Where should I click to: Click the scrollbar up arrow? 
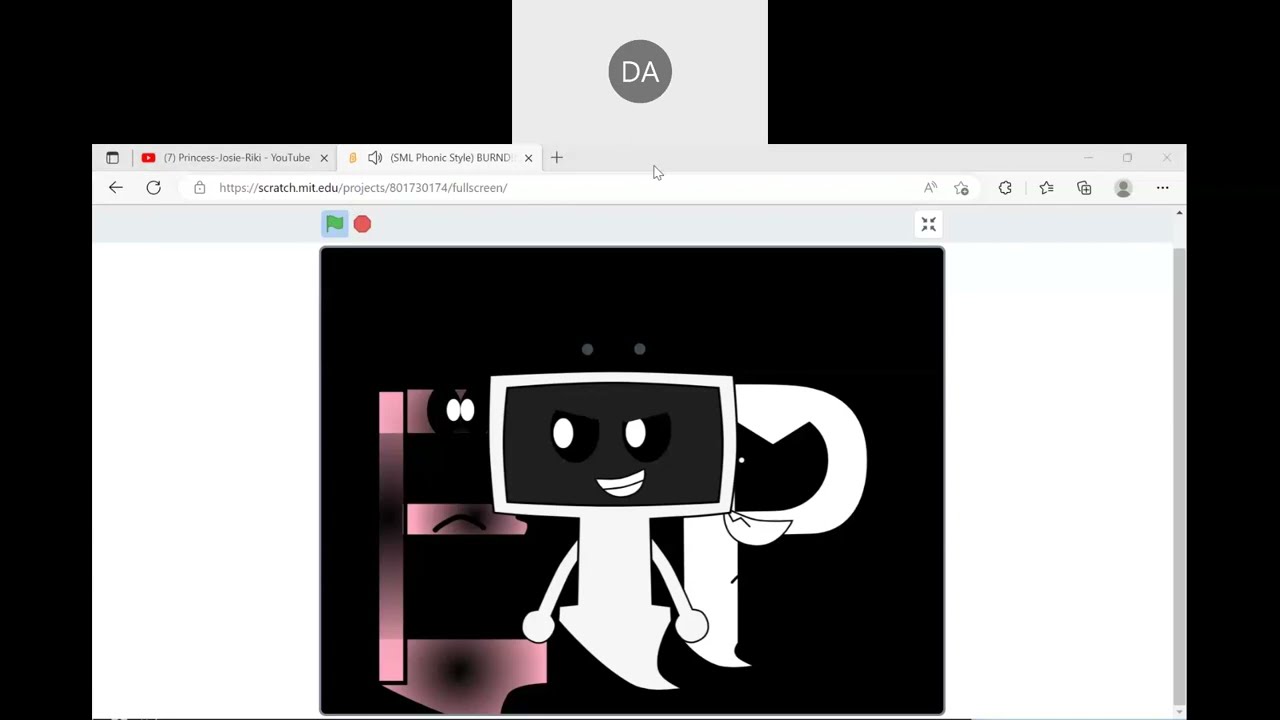click(1179, 213)
